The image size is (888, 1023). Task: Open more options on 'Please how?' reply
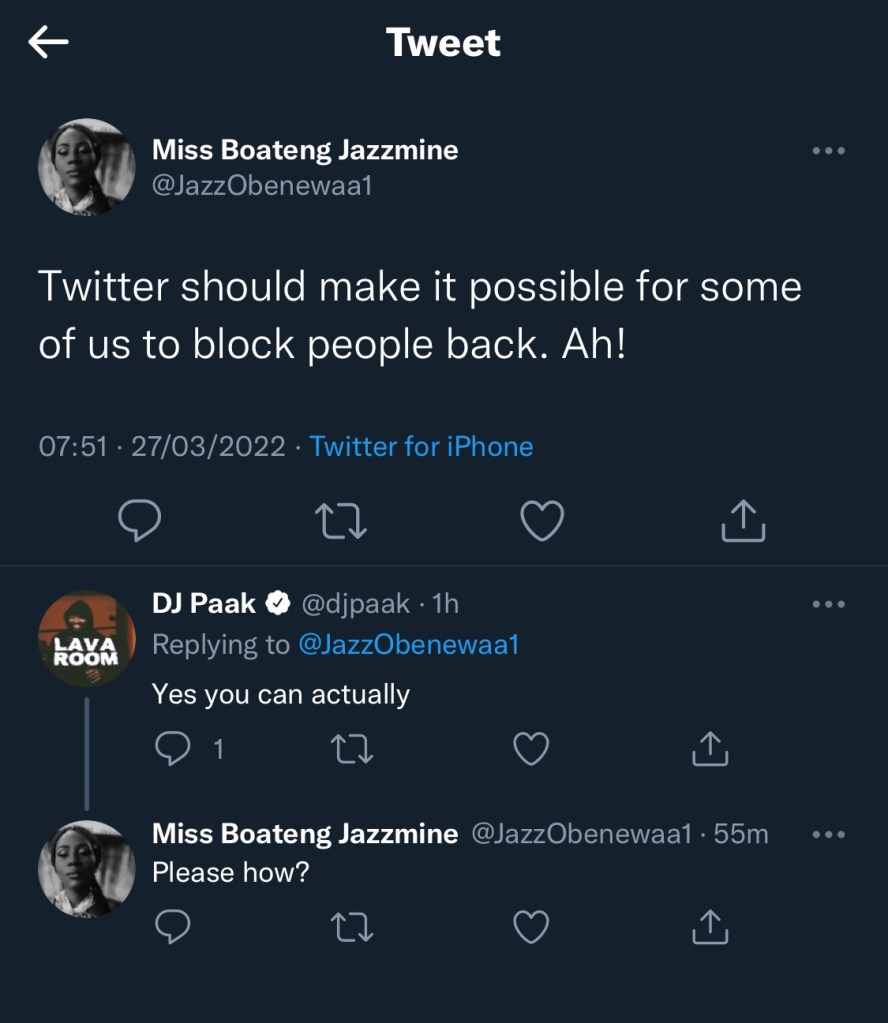pos(828,834)
